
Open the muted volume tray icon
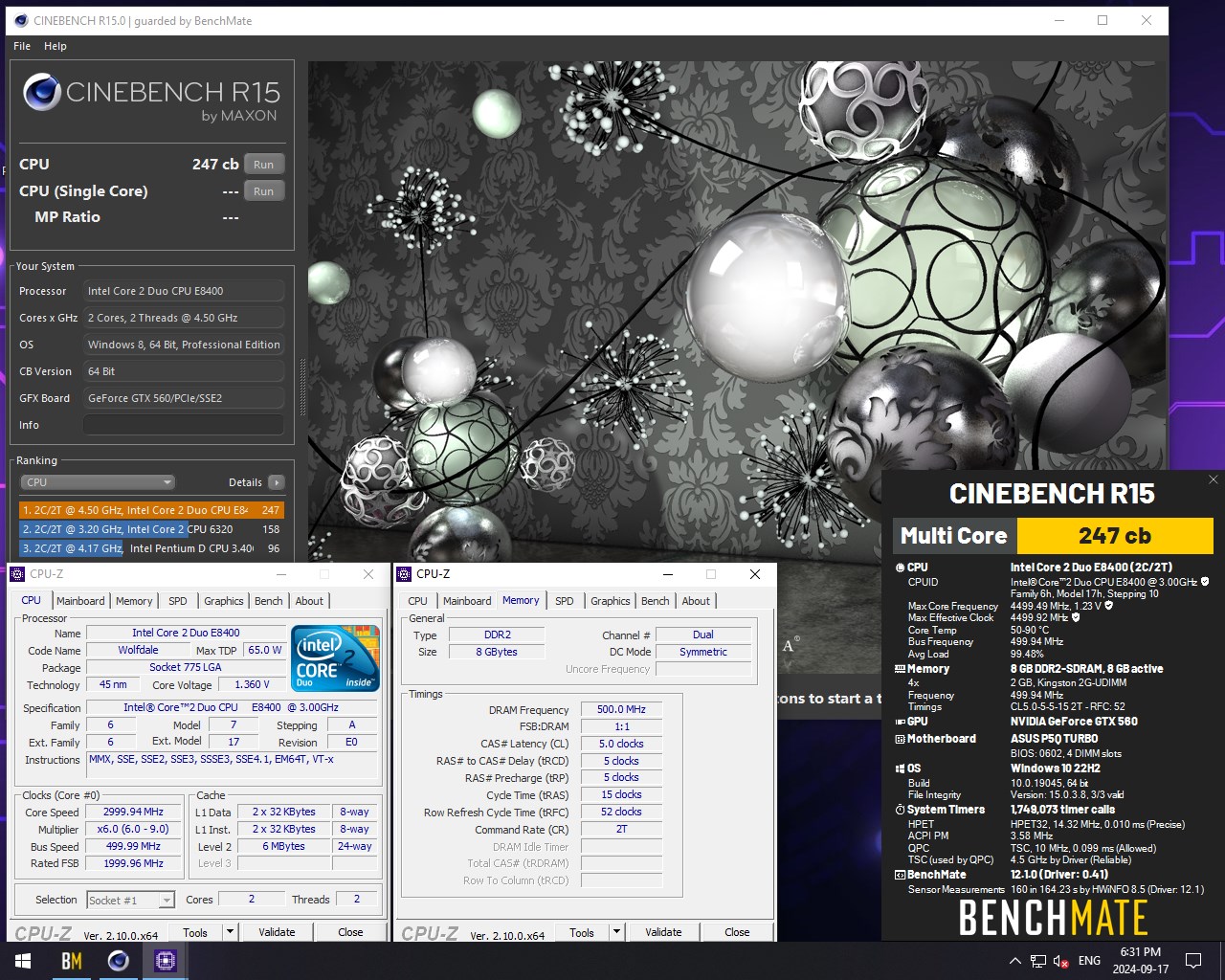[1061, 961]
